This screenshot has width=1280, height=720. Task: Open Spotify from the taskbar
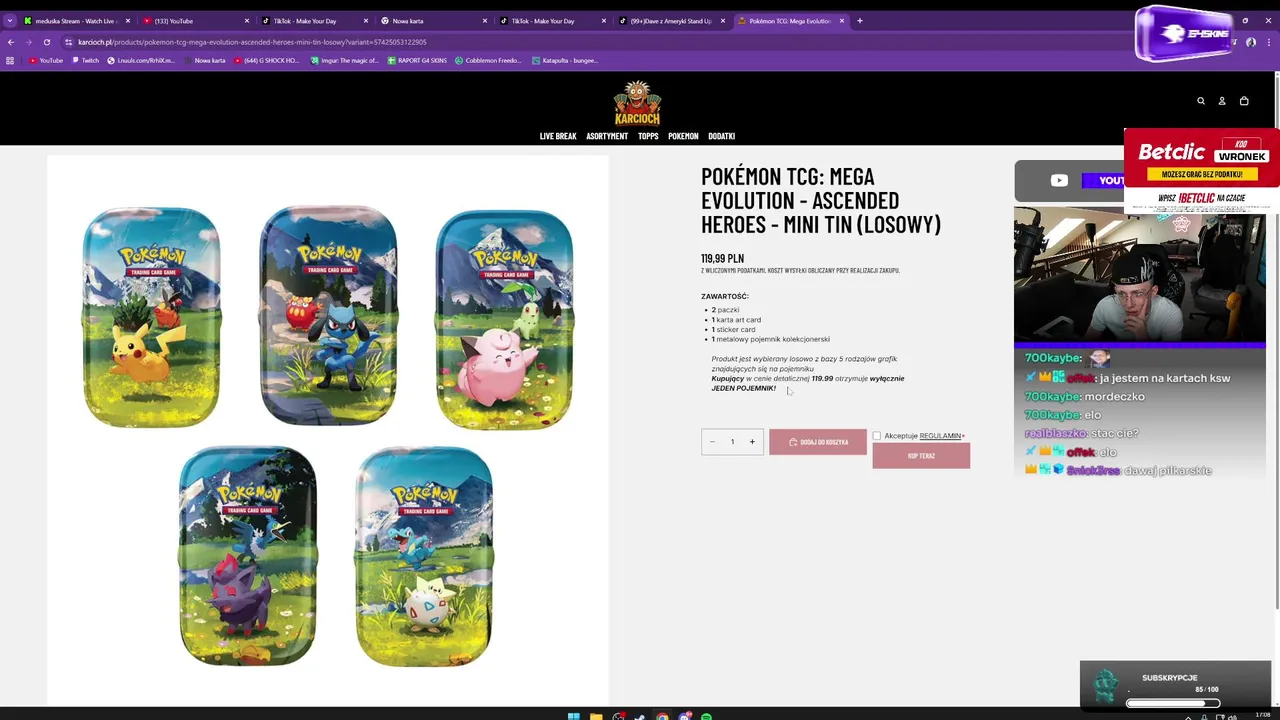[x=706, y=716]
